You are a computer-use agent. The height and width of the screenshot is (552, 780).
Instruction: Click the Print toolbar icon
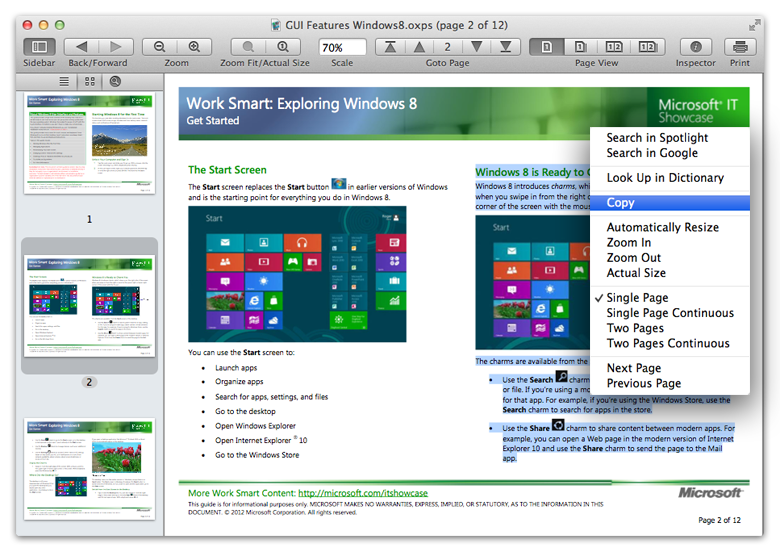click(x=739, y=47)
